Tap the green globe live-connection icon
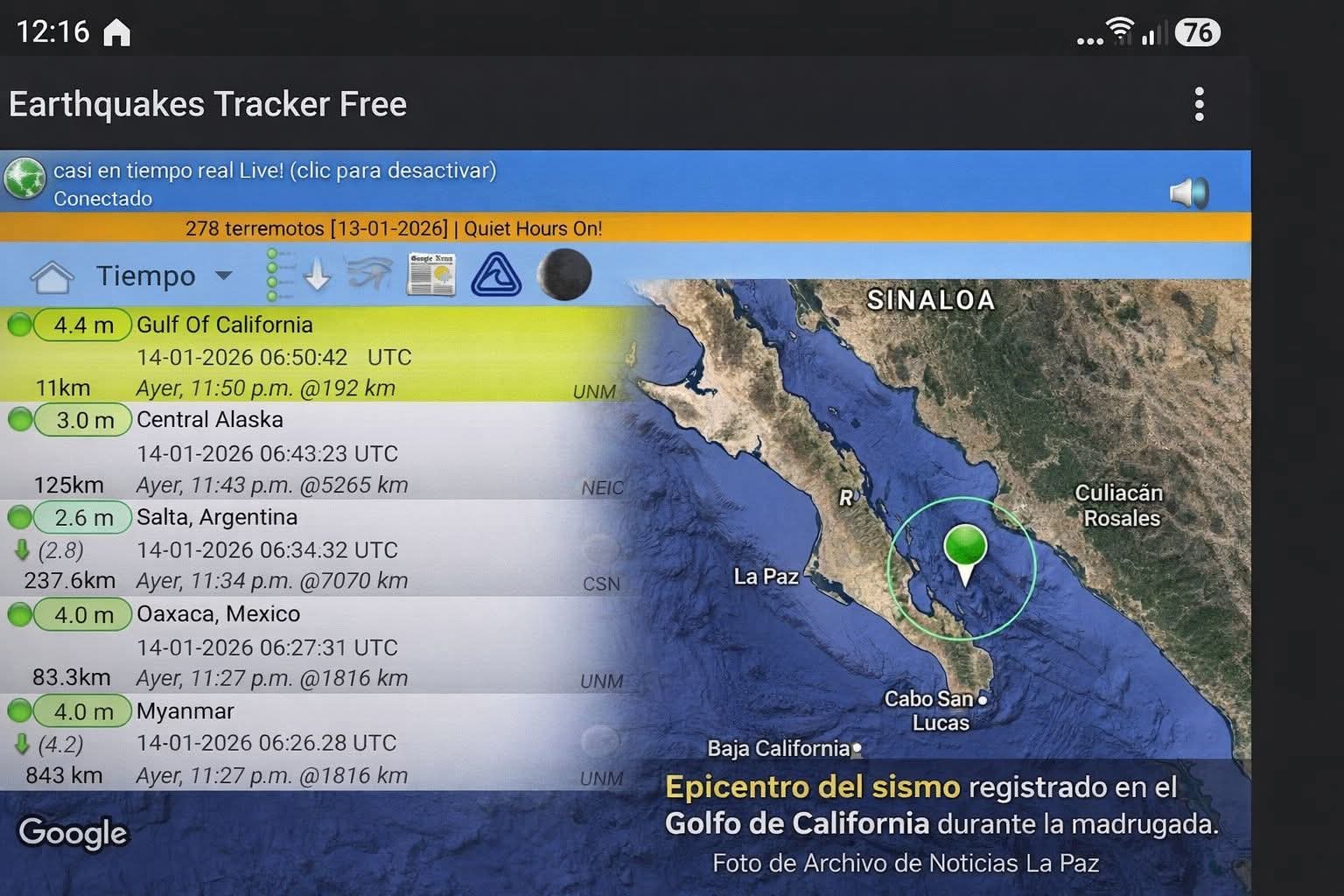1344x896 pixels. 24,180
